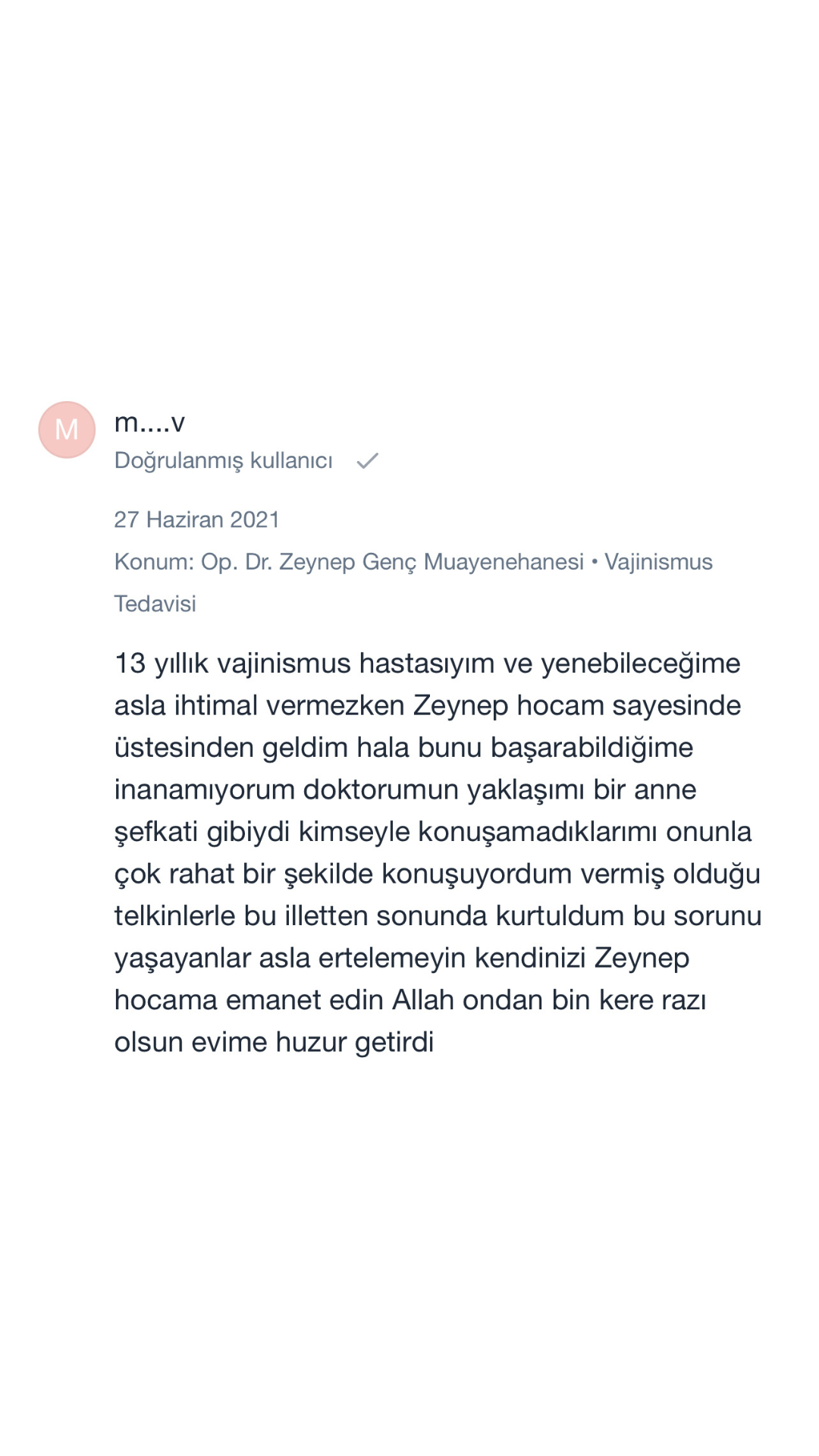Click review line starting 'üstesinden geldim'
The width and height of the screenshot is (819, 1456).
click(x=403, y=748)
